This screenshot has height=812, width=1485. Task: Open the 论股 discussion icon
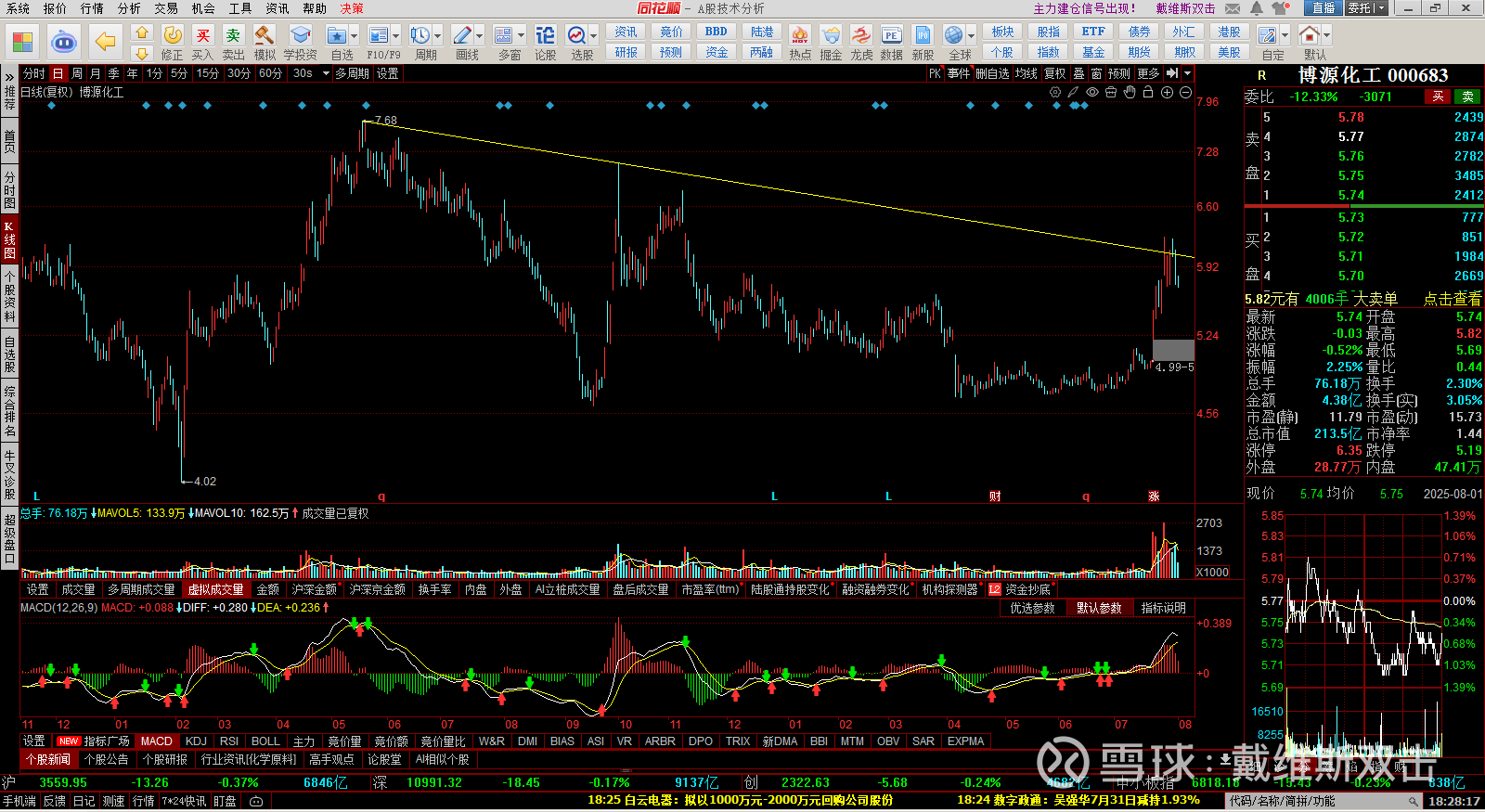pyautogui.click(x=546, y=35)
